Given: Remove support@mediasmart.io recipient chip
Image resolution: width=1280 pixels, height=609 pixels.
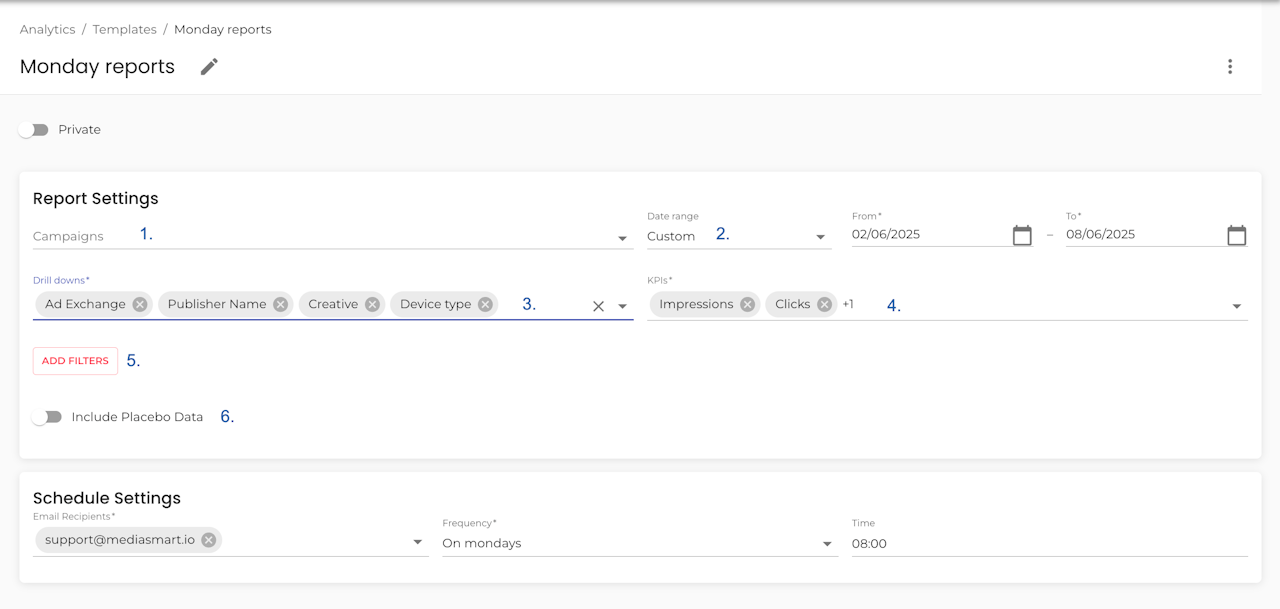Looking at the screenshot, I should [x=208, y=540].
